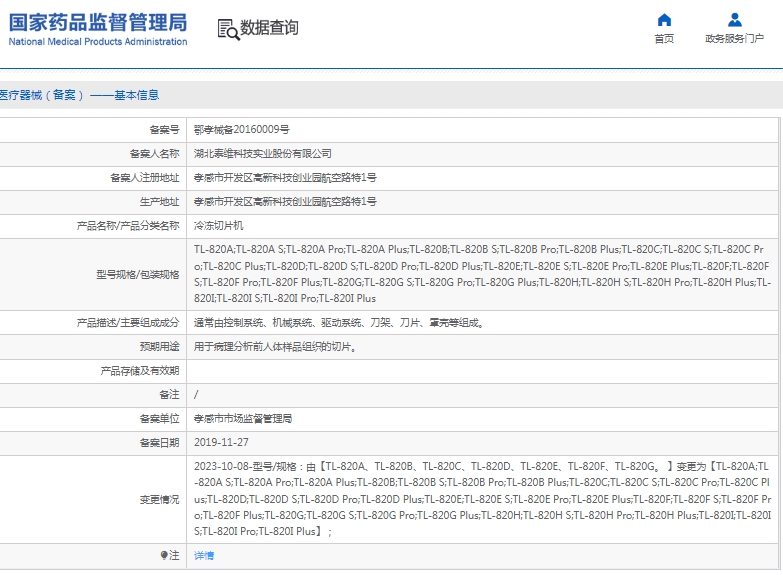Click the 备案人注册地址 address value

click(x=285, y=178)
